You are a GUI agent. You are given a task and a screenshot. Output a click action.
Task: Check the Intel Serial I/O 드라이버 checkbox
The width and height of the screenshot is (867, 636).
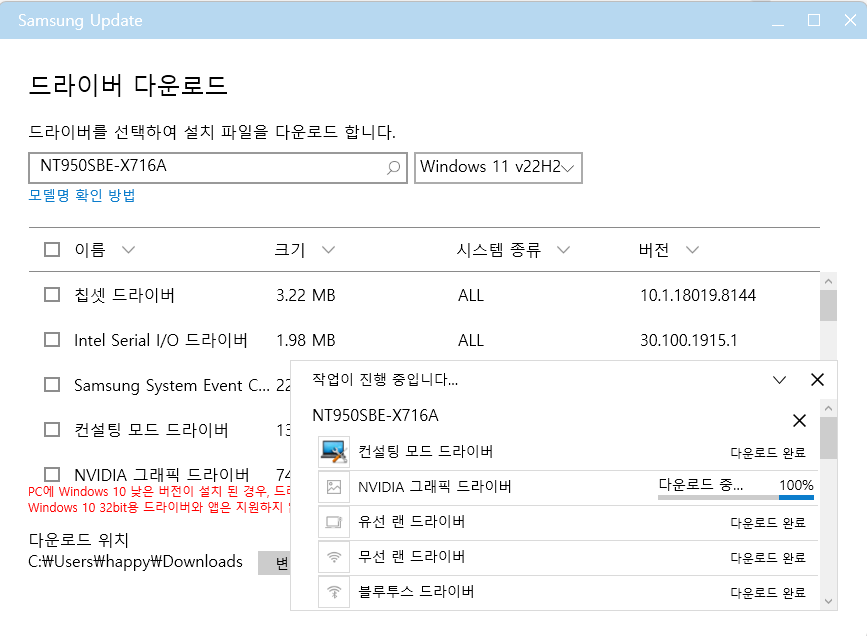tap(52, 339)
